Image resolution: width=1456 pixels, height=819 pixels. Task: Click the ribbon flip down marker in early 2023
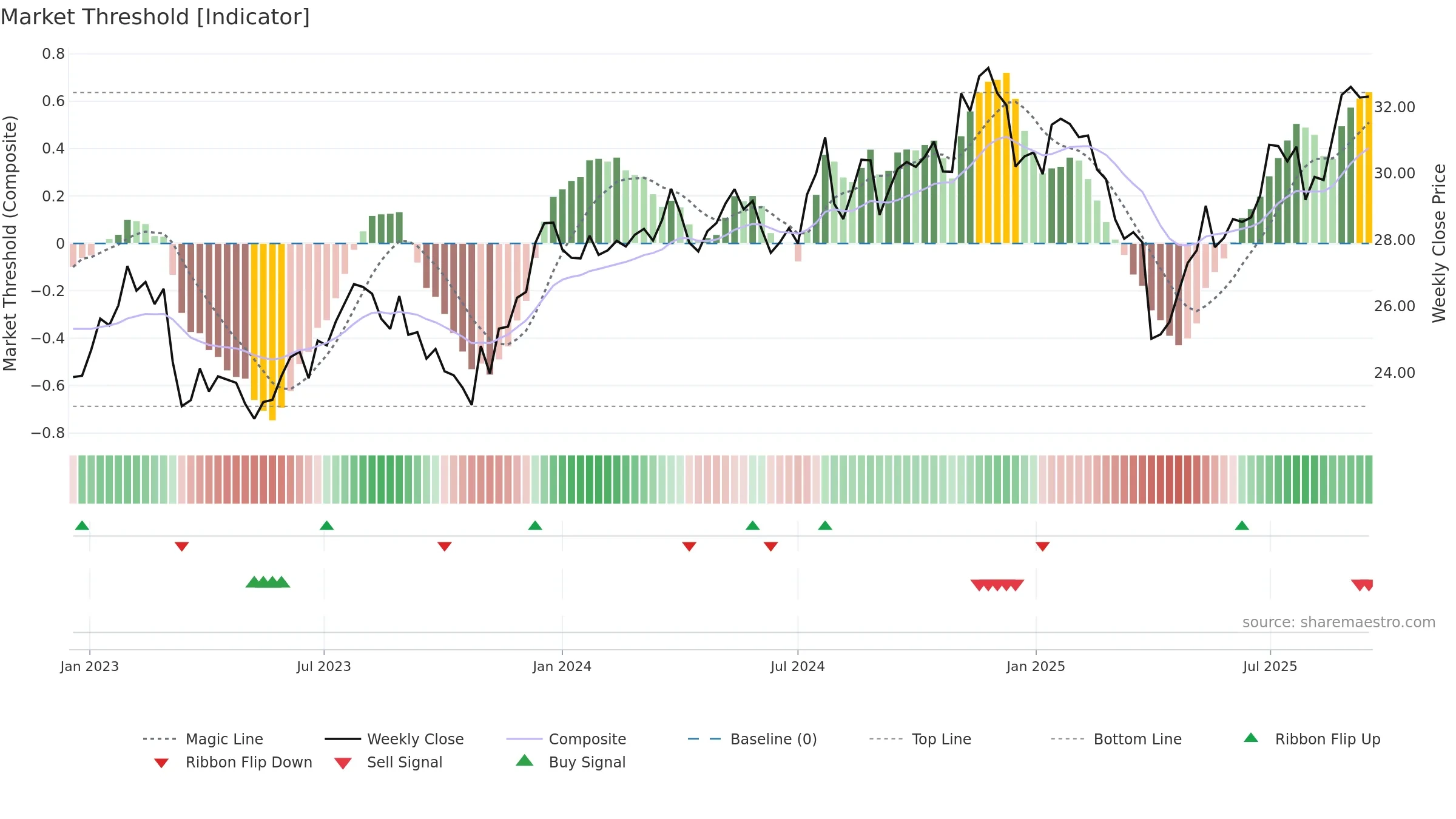pyautogui.click(x=181, y=547)
